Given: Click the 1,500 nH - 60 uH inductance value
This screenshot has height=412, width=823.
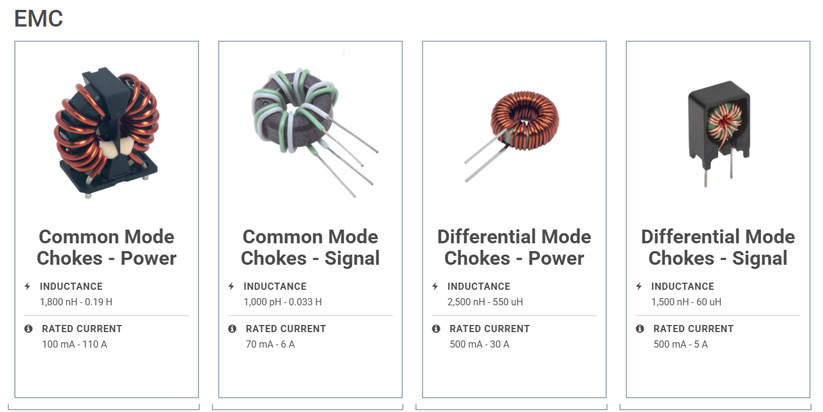Looking at the screenshot, I should point(686,302).
